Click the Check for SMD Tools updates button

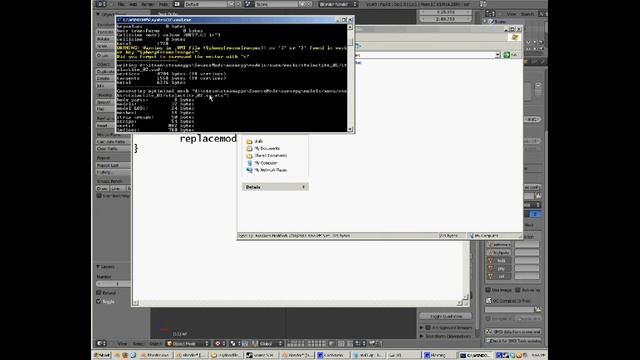point(514,340)
